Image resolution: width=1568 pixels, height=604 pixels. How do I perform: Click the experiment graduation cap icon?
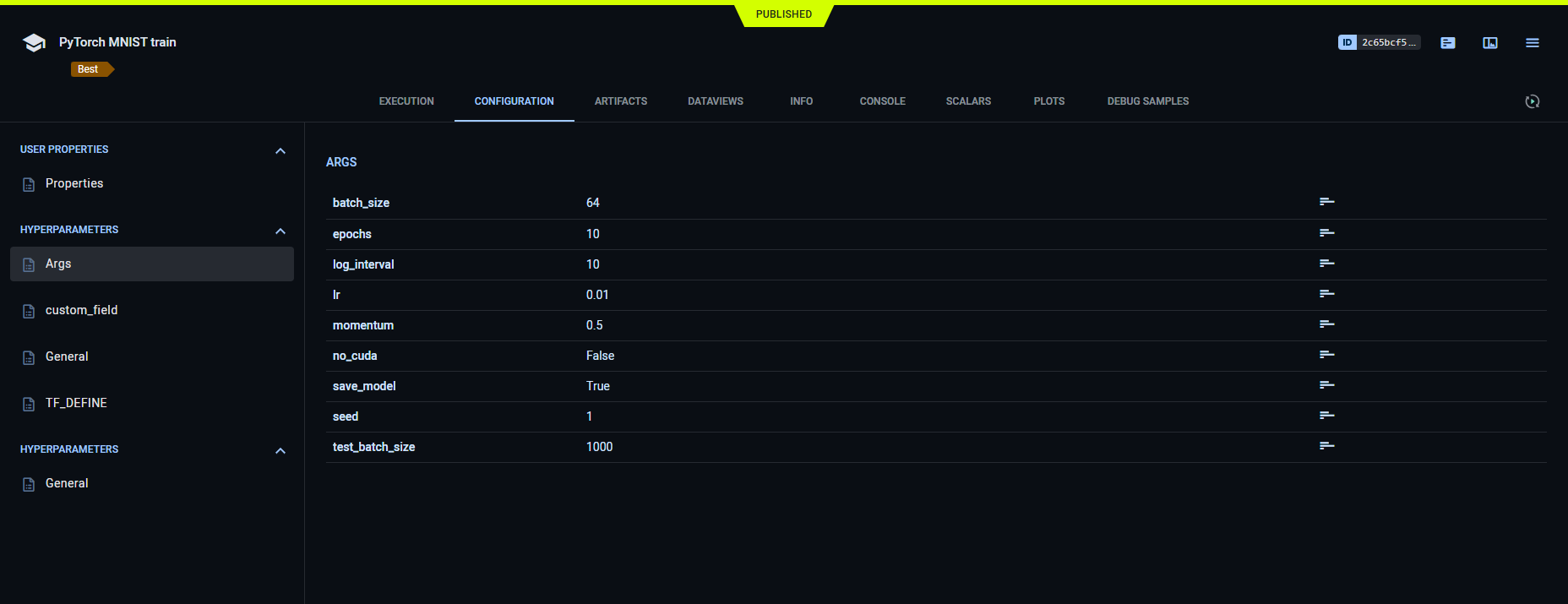pos(34,43)
